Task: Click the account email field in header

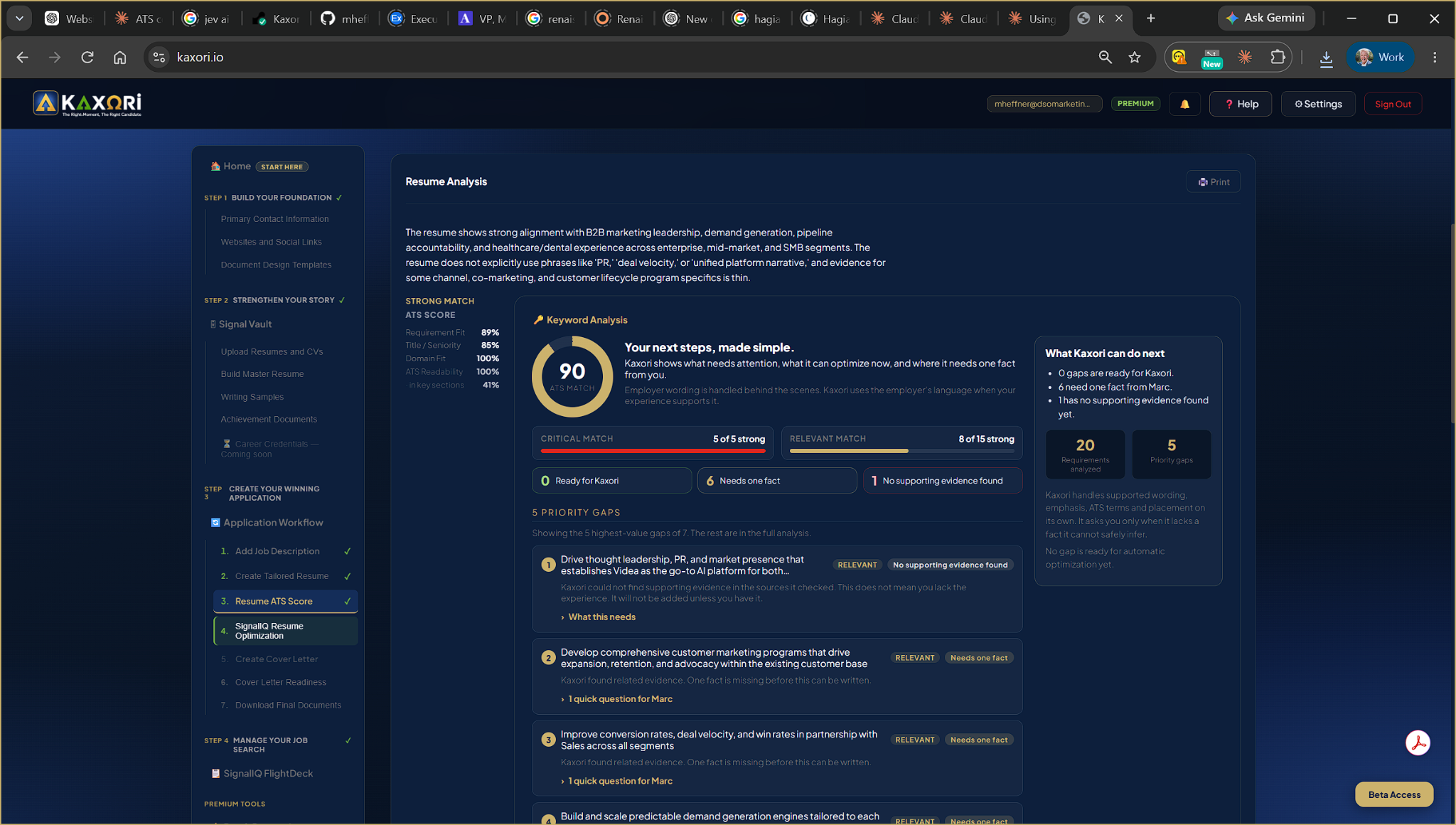Action: click(1044, 104)
